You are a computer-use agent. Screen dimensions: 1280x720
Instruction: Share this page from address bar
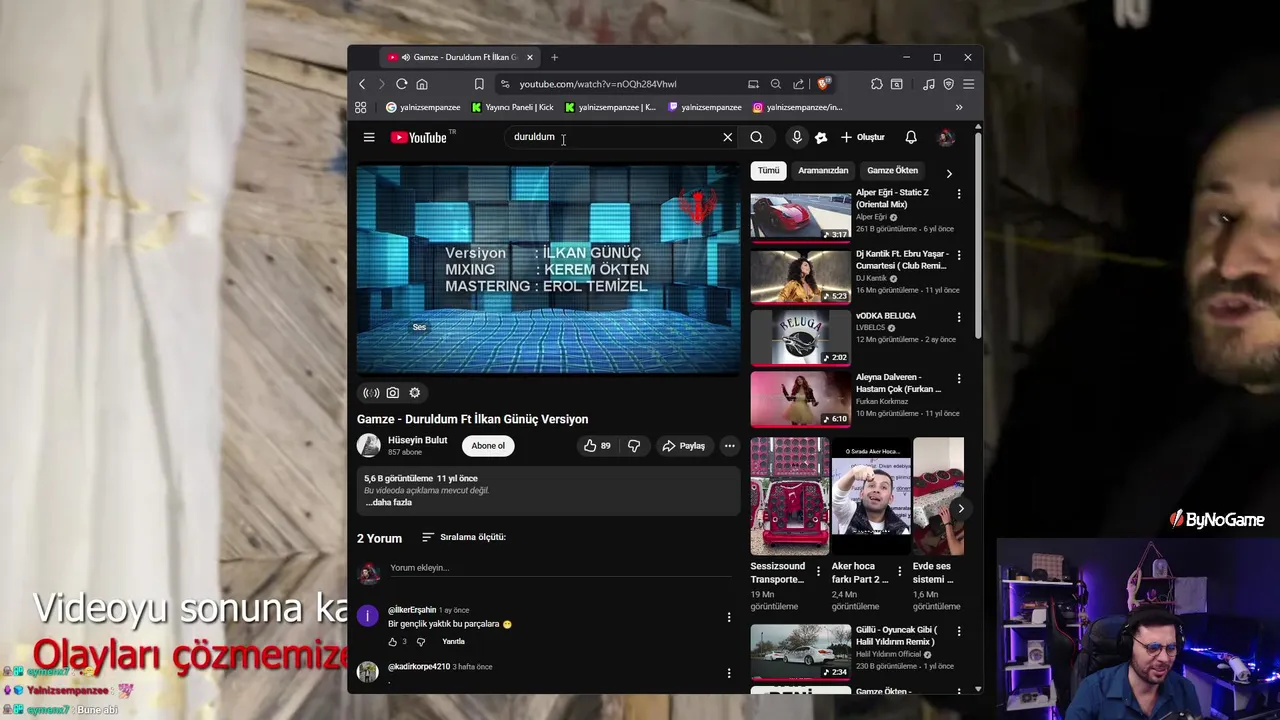[798, 84]
